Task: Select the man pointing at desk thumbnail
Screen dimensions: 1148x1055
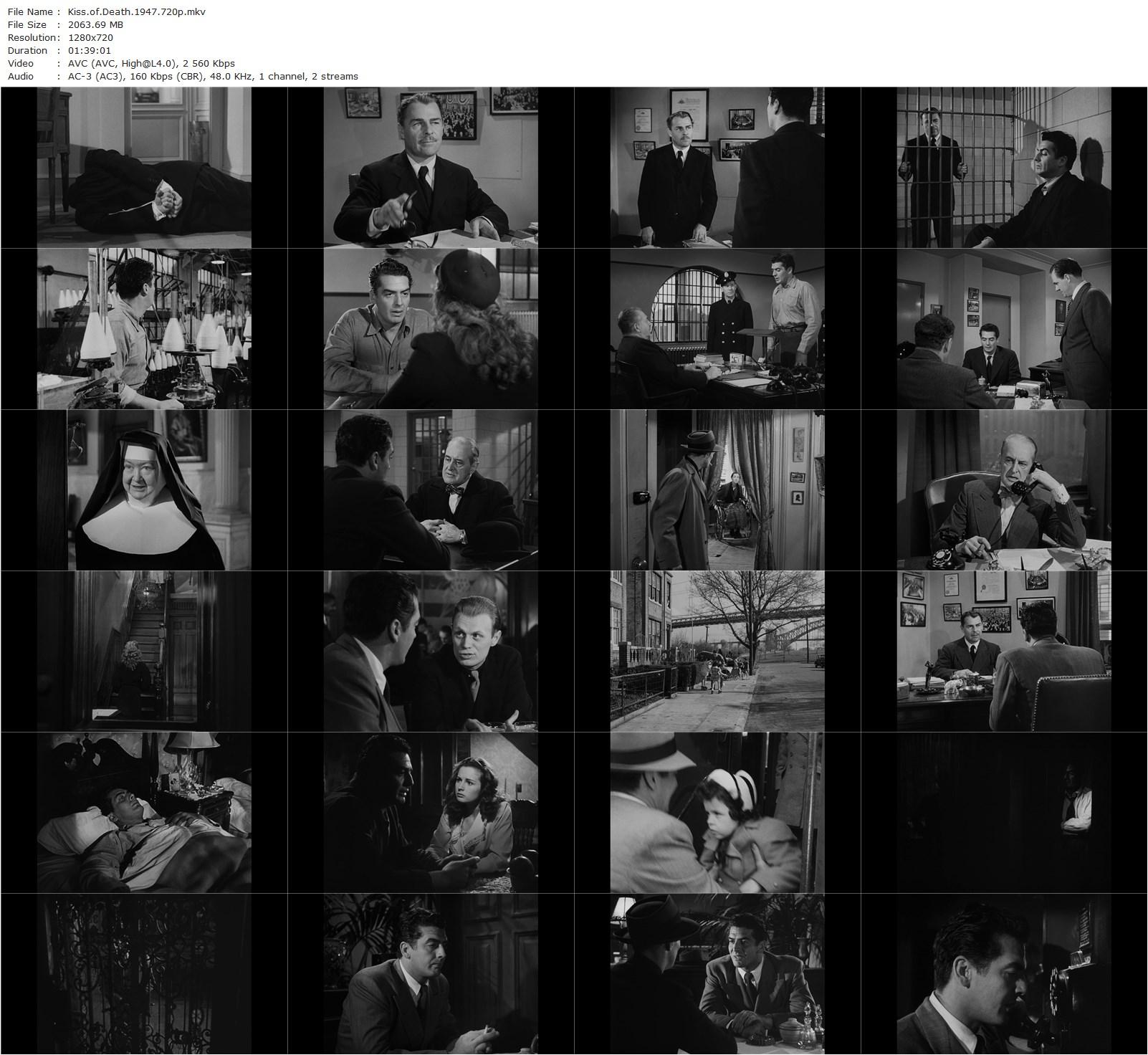Action: 430,166
